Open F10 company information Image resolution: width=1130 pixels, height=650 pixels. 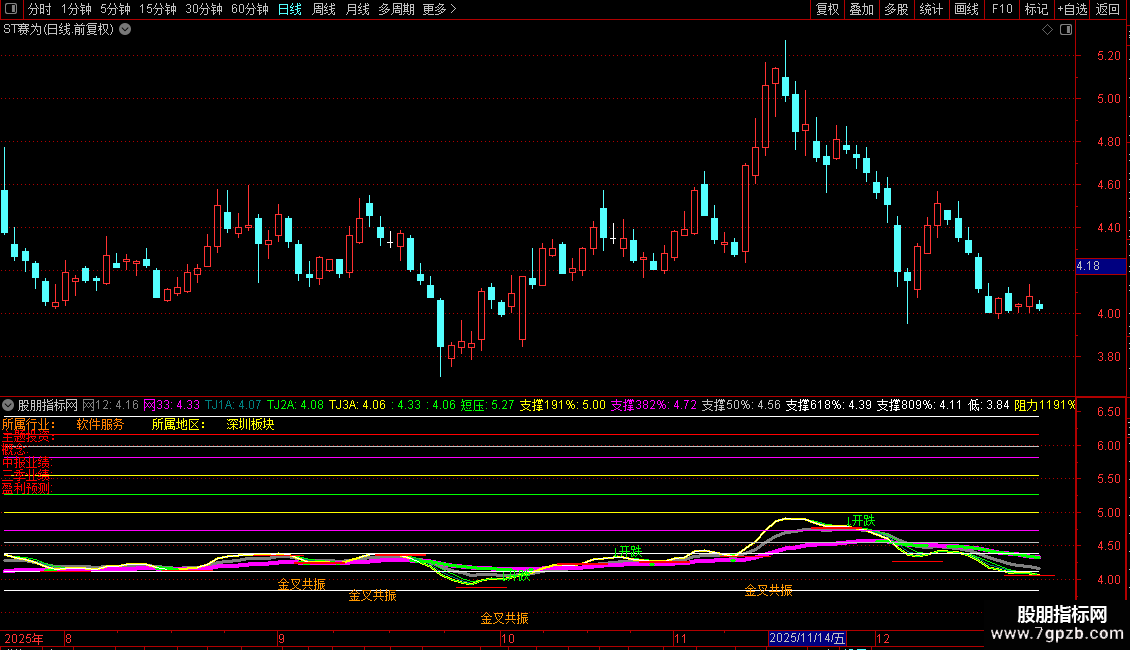(x=1002, y=10)
